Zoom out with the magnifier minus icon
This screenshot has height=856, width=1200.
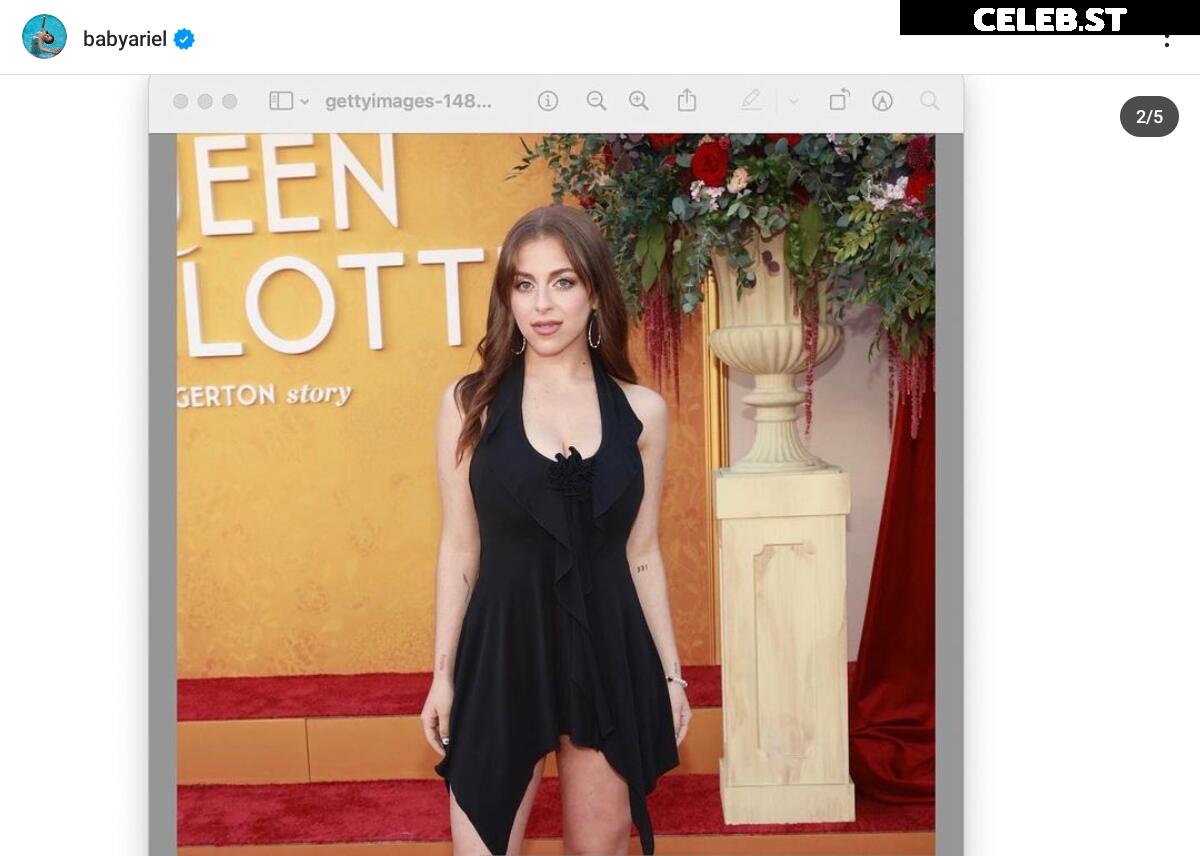(596, 101)
